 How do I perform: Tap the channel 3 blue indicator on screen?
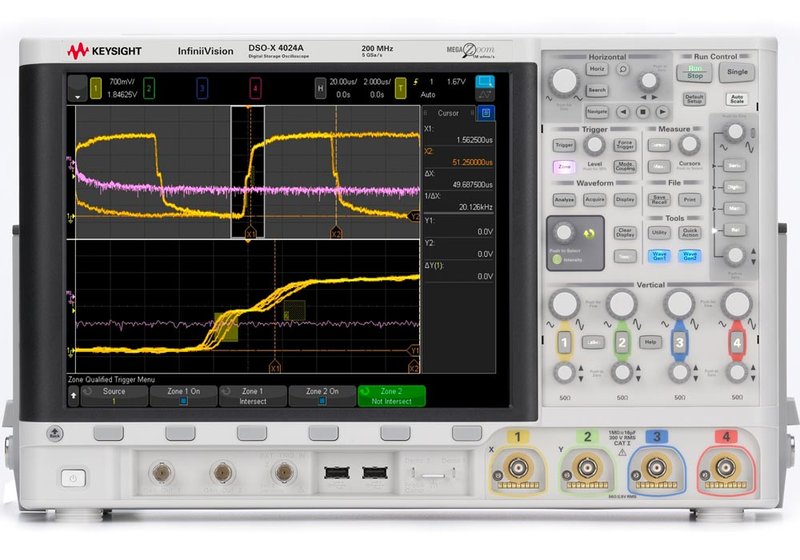click(202, 88)
